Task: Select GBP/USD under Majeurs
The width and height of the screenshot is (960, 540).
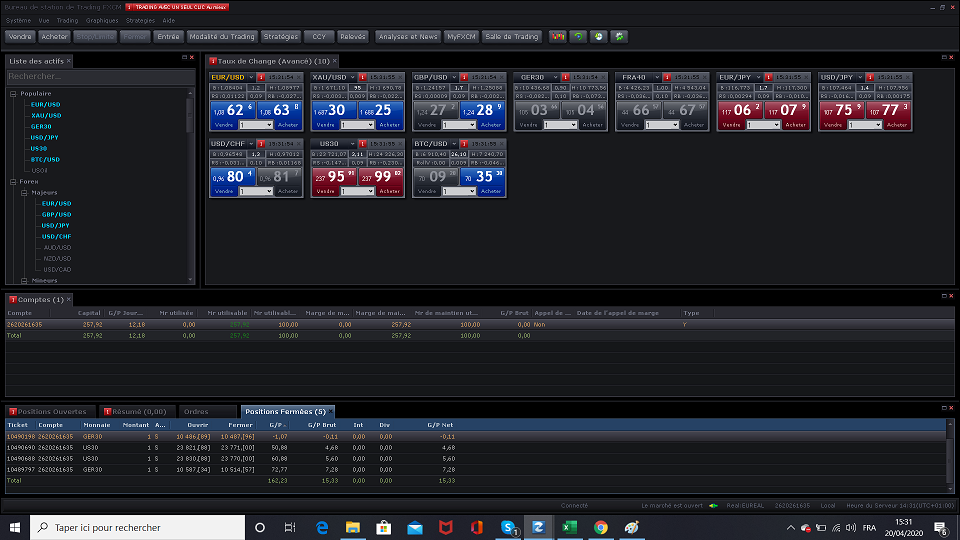Action: tap(56, 215)
